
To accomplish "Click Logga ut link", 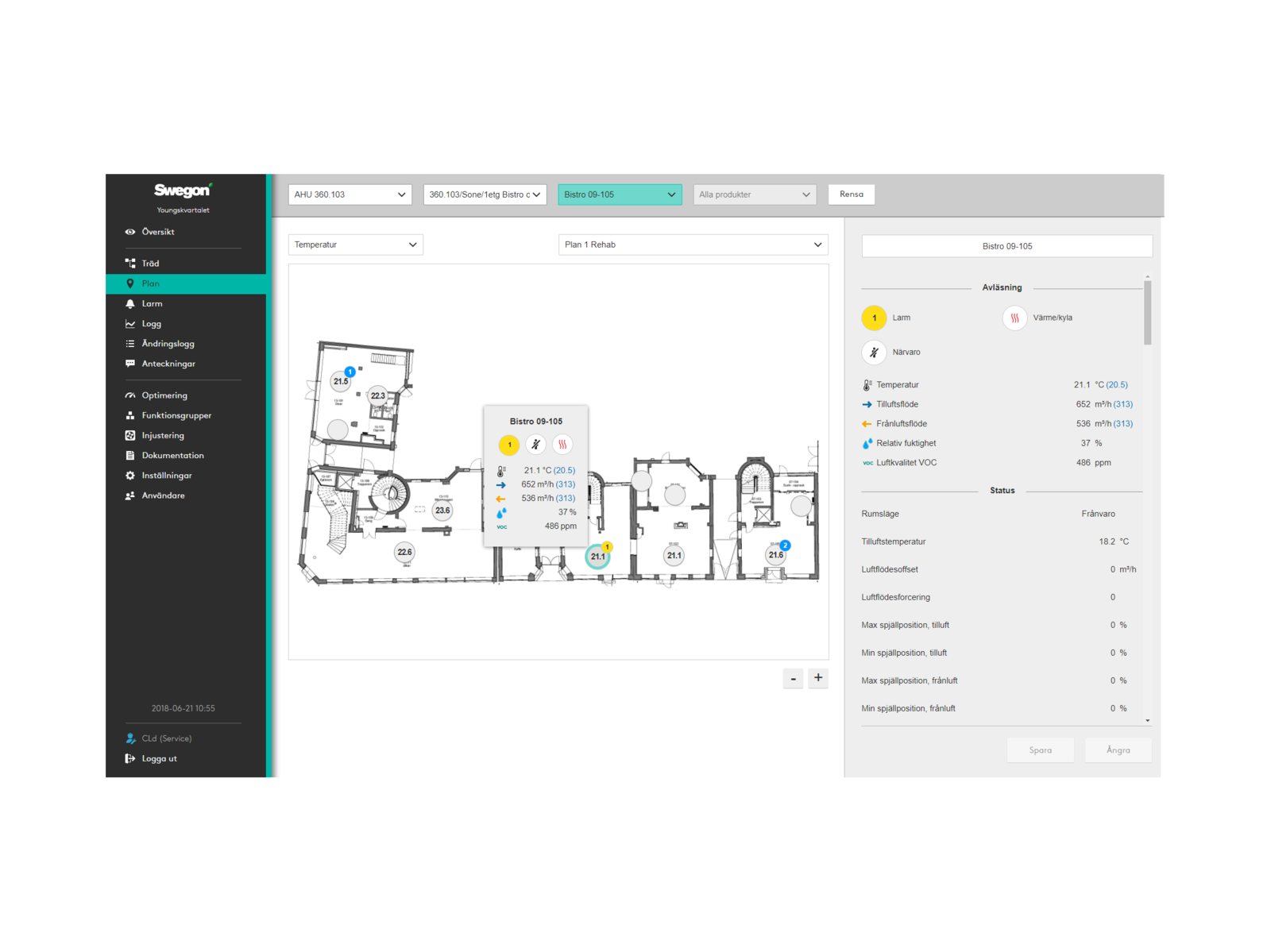I will click(x=159, y=758).
